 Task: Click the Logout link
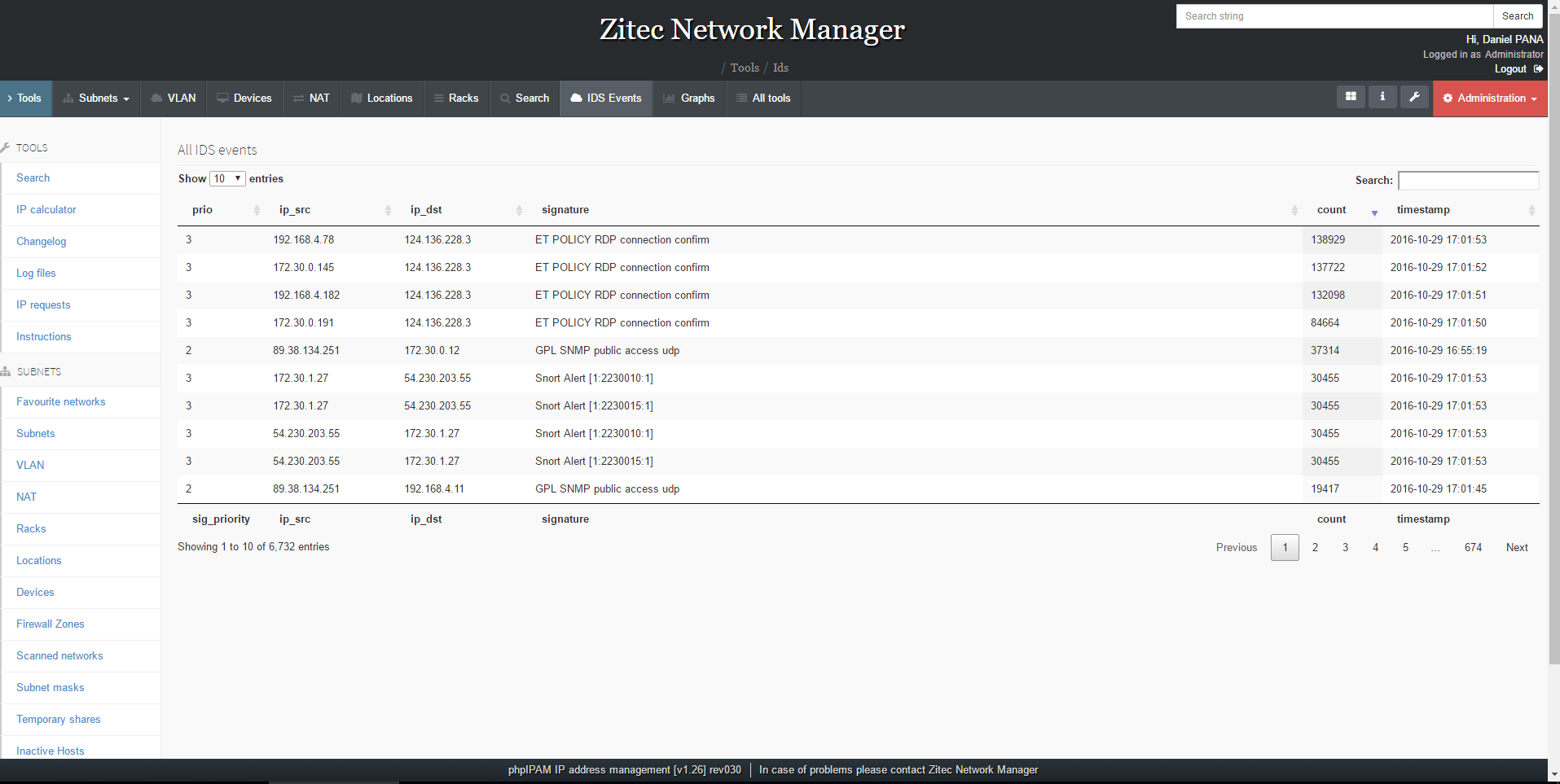pyautogui.click(x=1510, y=69)
